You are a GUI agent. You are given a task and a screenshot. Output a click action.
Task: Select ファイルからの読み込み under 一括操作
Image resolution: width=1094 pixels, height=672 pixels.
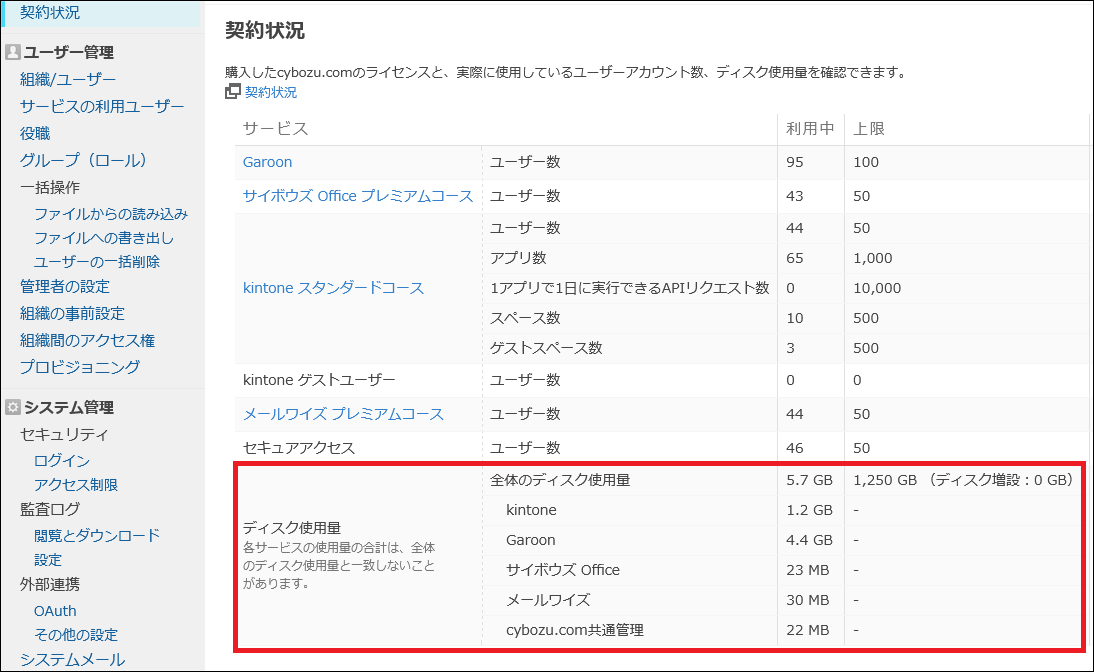[x=111, y=214]
